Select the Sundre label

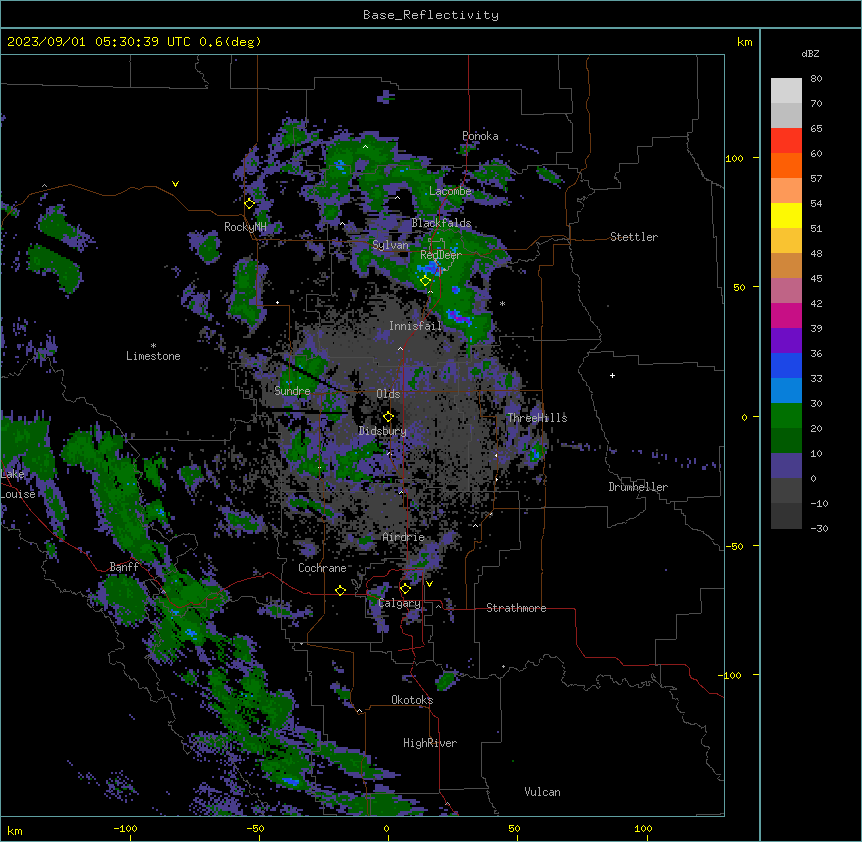click(x=292, y=391)
